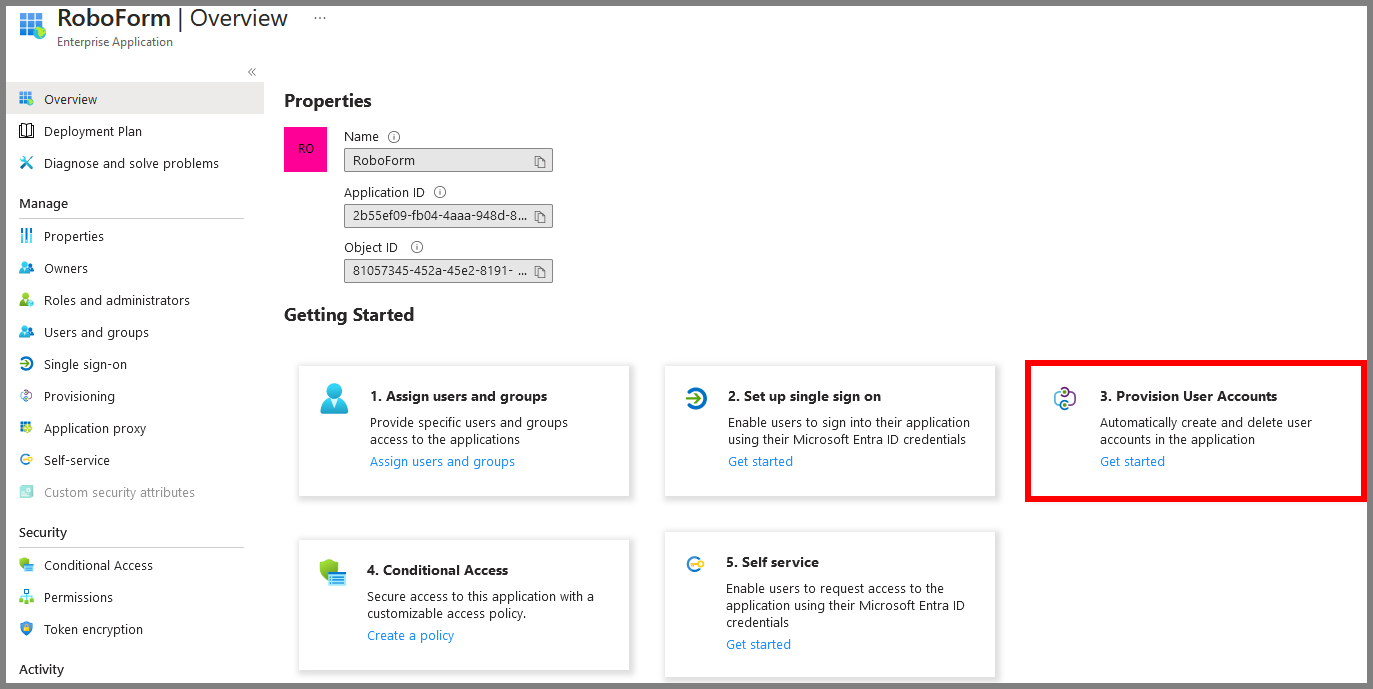This screenshot has width=1373, height=689.
Task: Click the Getting Started section heading
Action: click(x=349, y=315)
